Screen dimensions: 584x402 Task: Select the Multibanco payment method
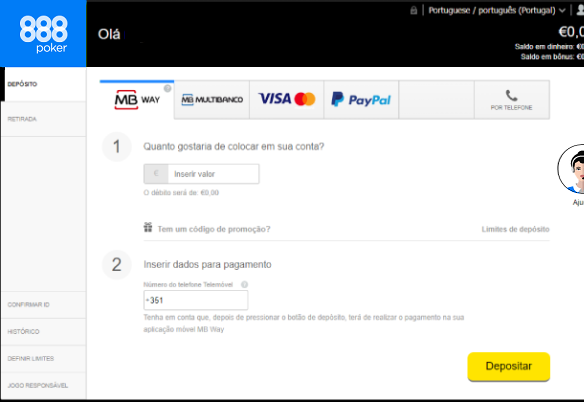tap(212, 100)
